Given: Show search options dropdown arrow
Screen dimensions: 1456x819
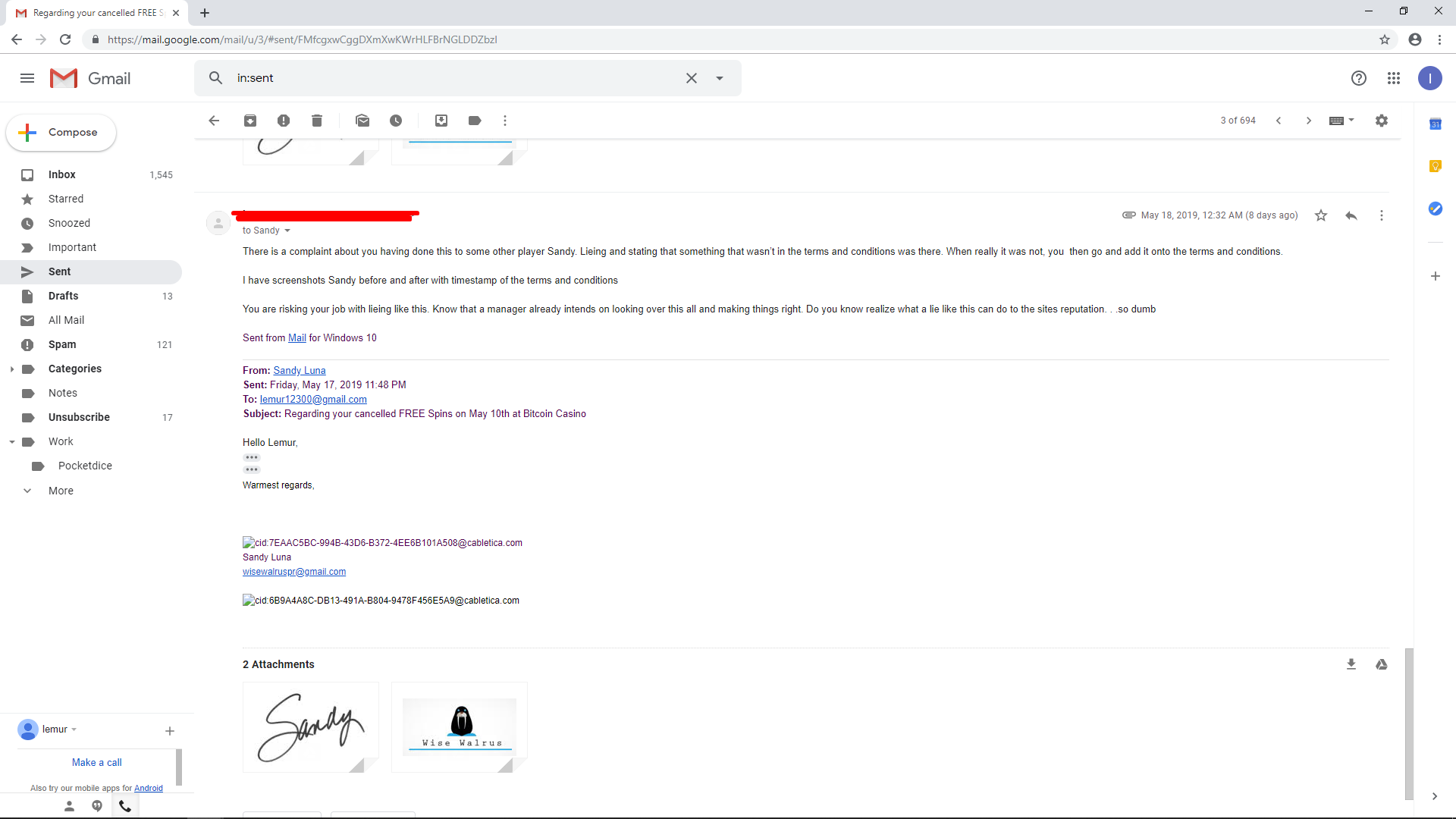Looking at the screenshot, I should click(x=720, y=78).
